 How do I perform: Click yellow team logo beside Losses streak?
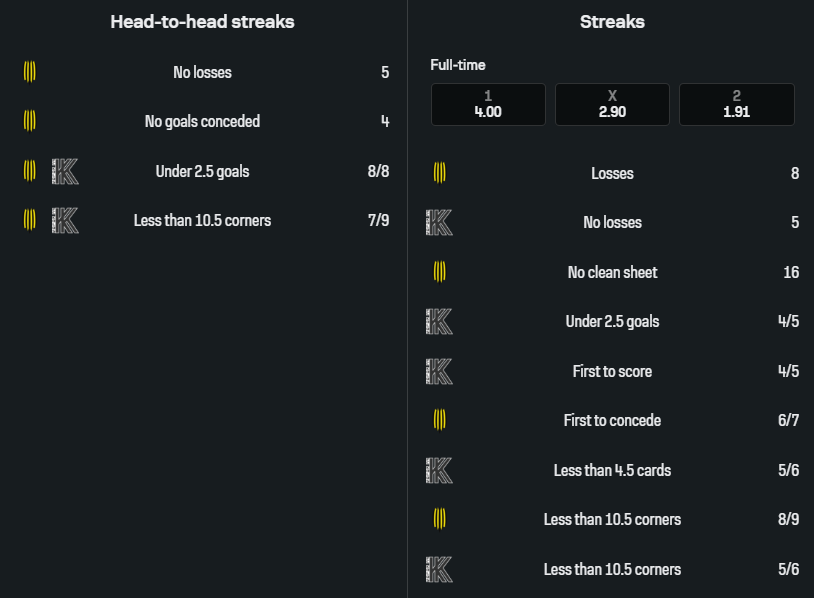(x=439, y=173)
